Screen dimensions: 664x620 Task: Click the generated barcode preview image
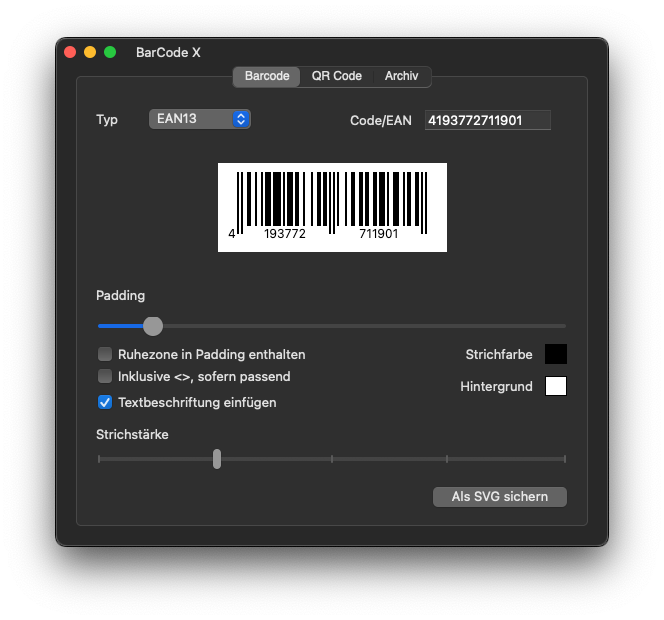tap(332, 207)
